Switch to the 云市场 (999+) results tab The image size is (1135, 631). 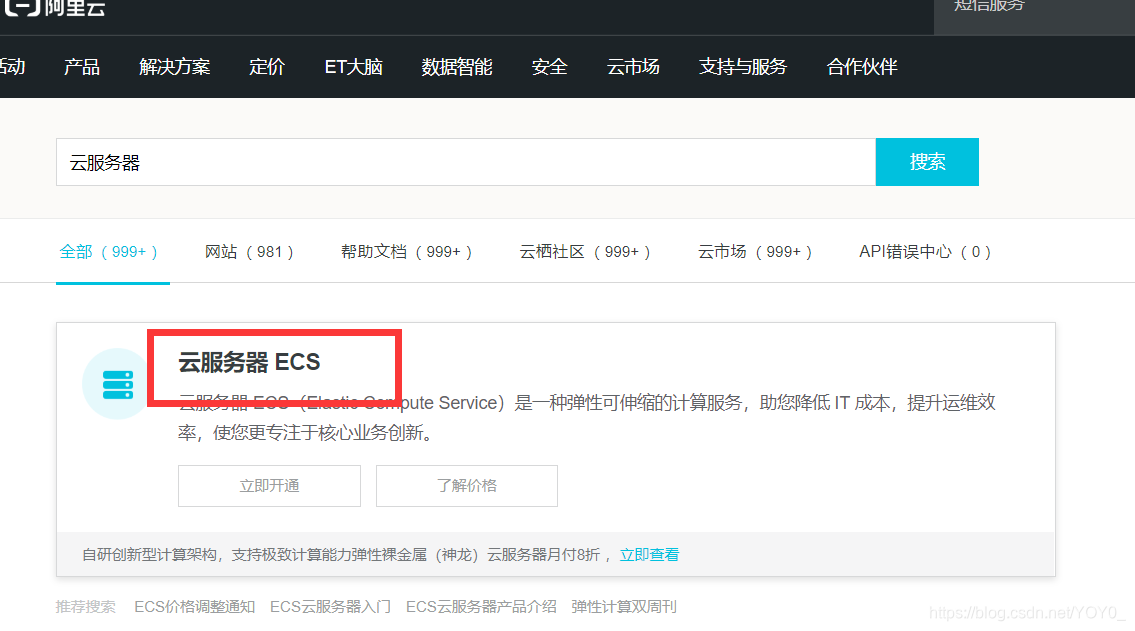pos(755,252)
